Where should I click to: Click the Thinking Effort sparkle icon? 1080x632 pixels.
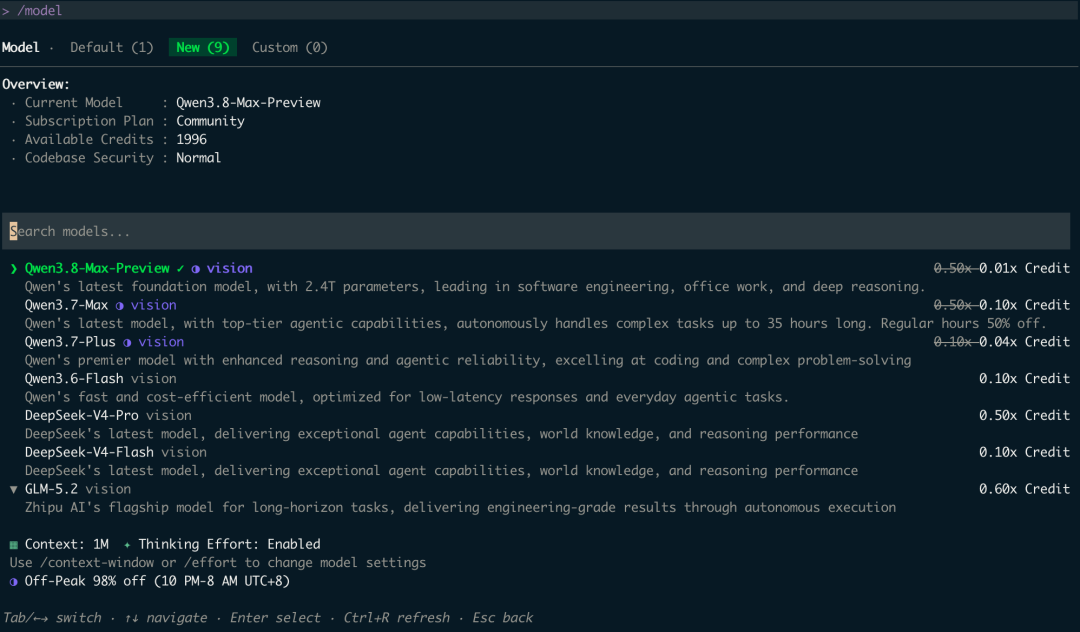point(127,545)
